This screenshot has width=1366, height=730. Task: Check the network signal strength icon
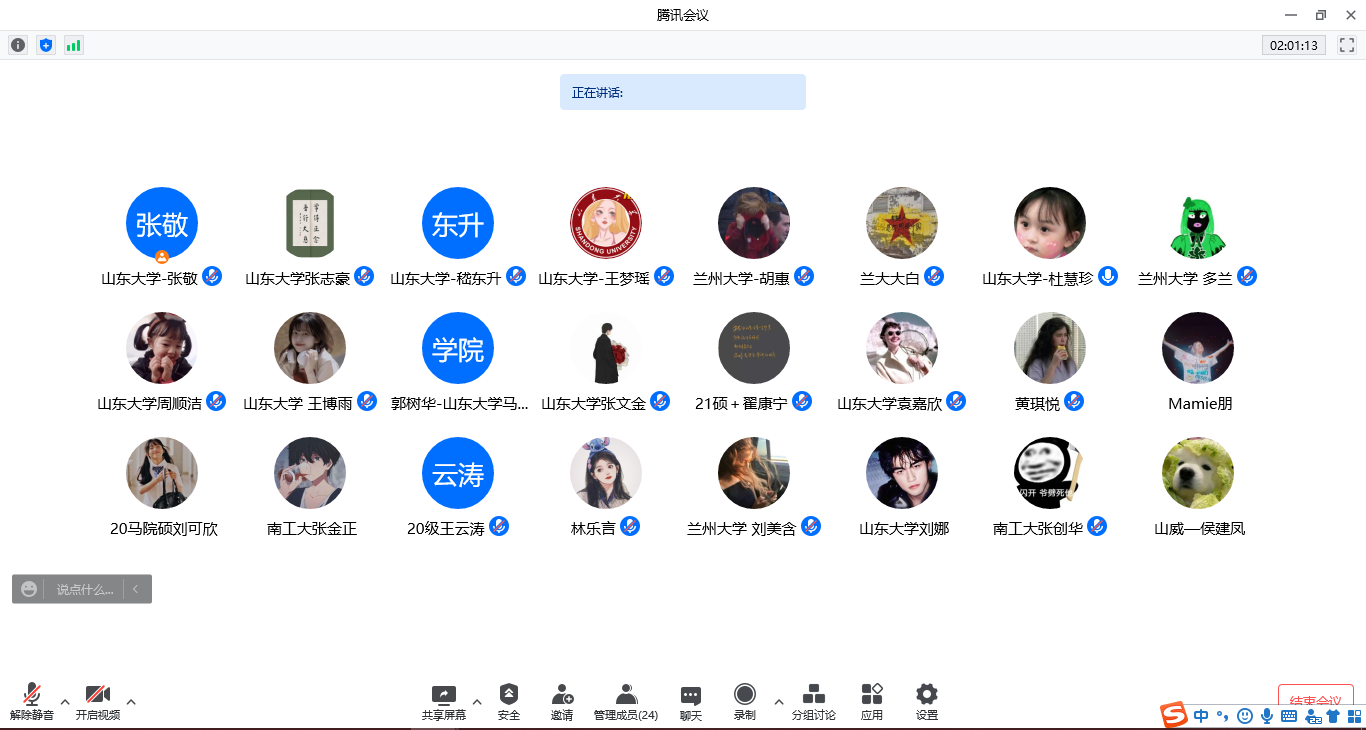tap(73, 45)
